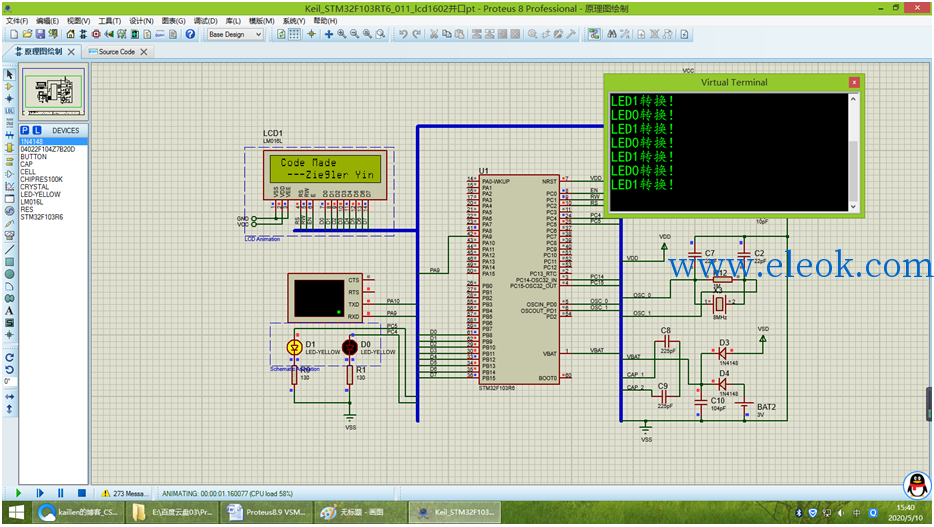Select the 2D circle drawing tool
Image resolution: width=934 pixels, height=527 pixels.
[9, 274]
